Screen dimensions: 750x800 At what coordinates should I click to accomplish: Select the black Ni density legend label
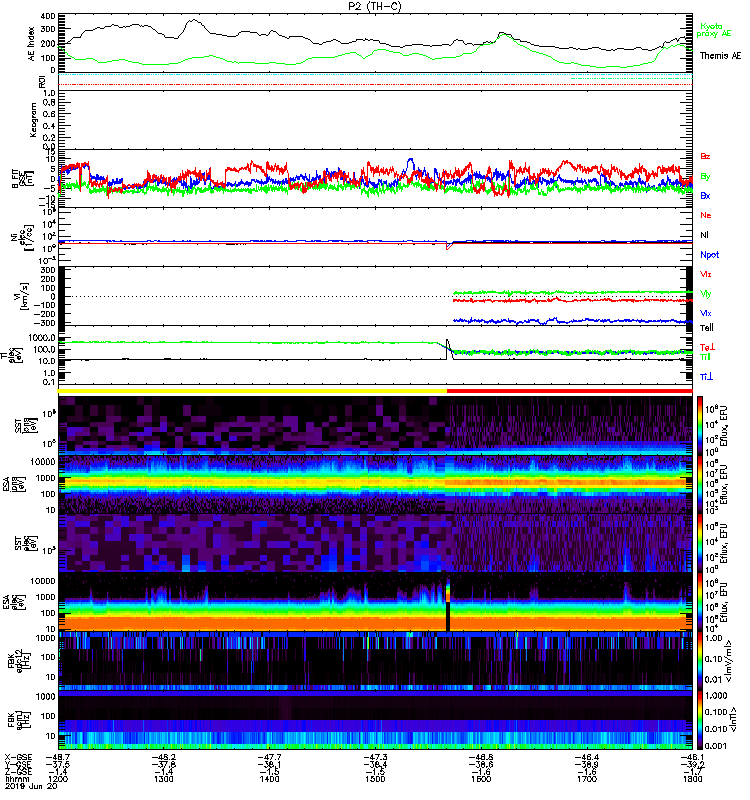click(x=704, y=235)
